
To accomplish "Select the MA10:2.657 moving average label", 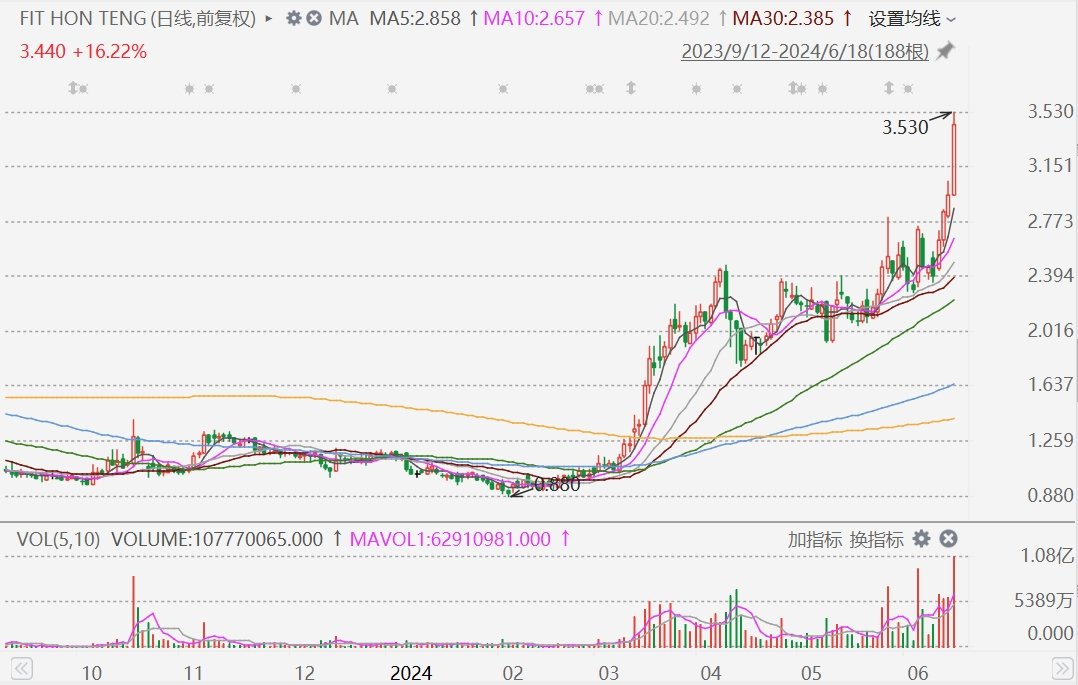I will coord(534,18).
